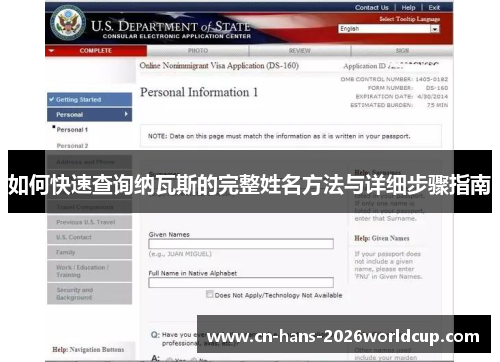500x362 pixels.
Task: Select the COMPLETE step tab
Action: [x=96, y=51]
